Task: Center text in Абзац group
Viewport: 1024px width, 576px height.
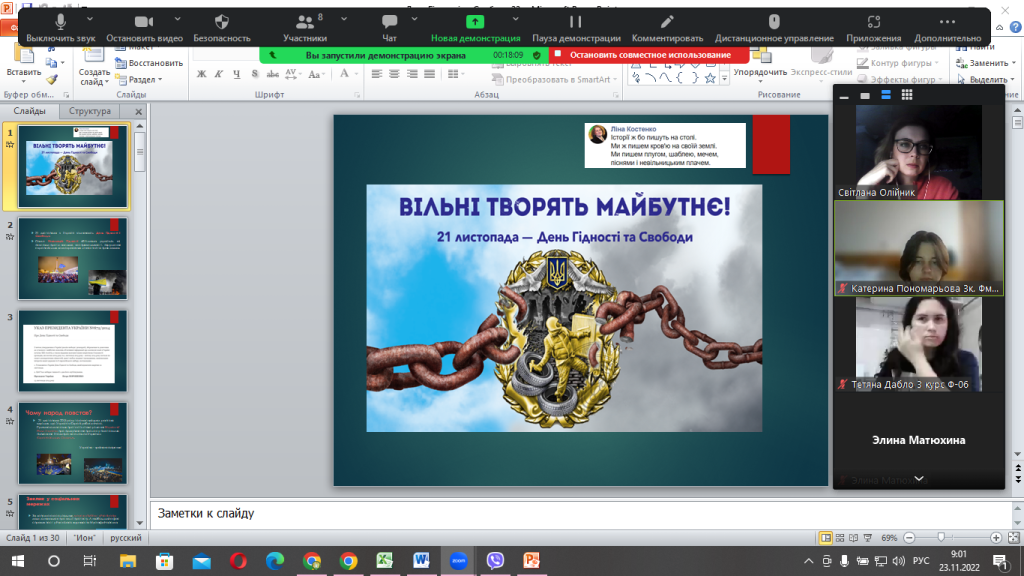Action: (x=394, y=74)
